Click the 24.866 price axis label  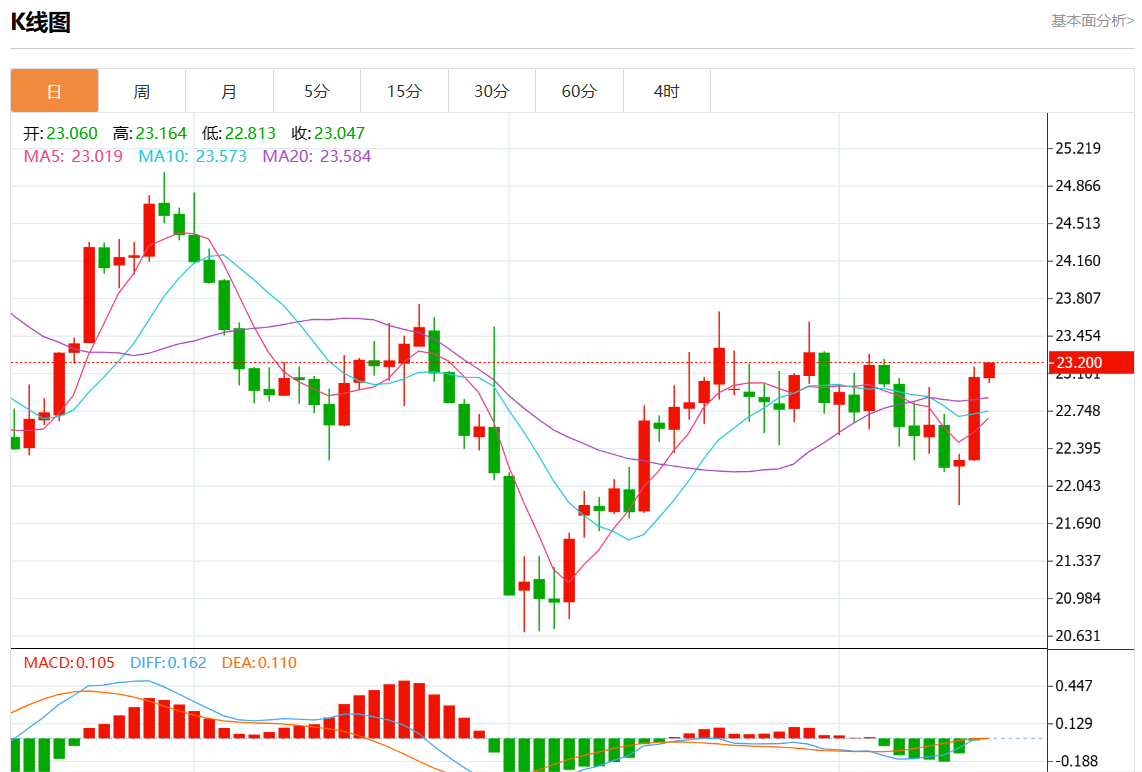(x=1078, y=186)
